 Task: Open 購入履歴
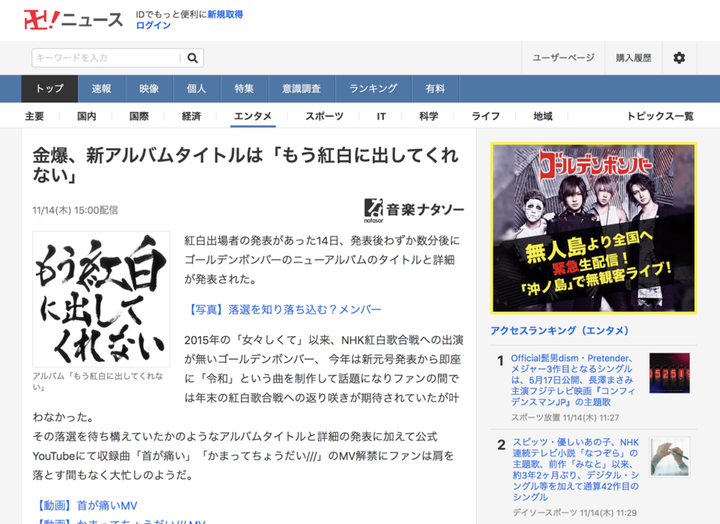click(634, 58)
